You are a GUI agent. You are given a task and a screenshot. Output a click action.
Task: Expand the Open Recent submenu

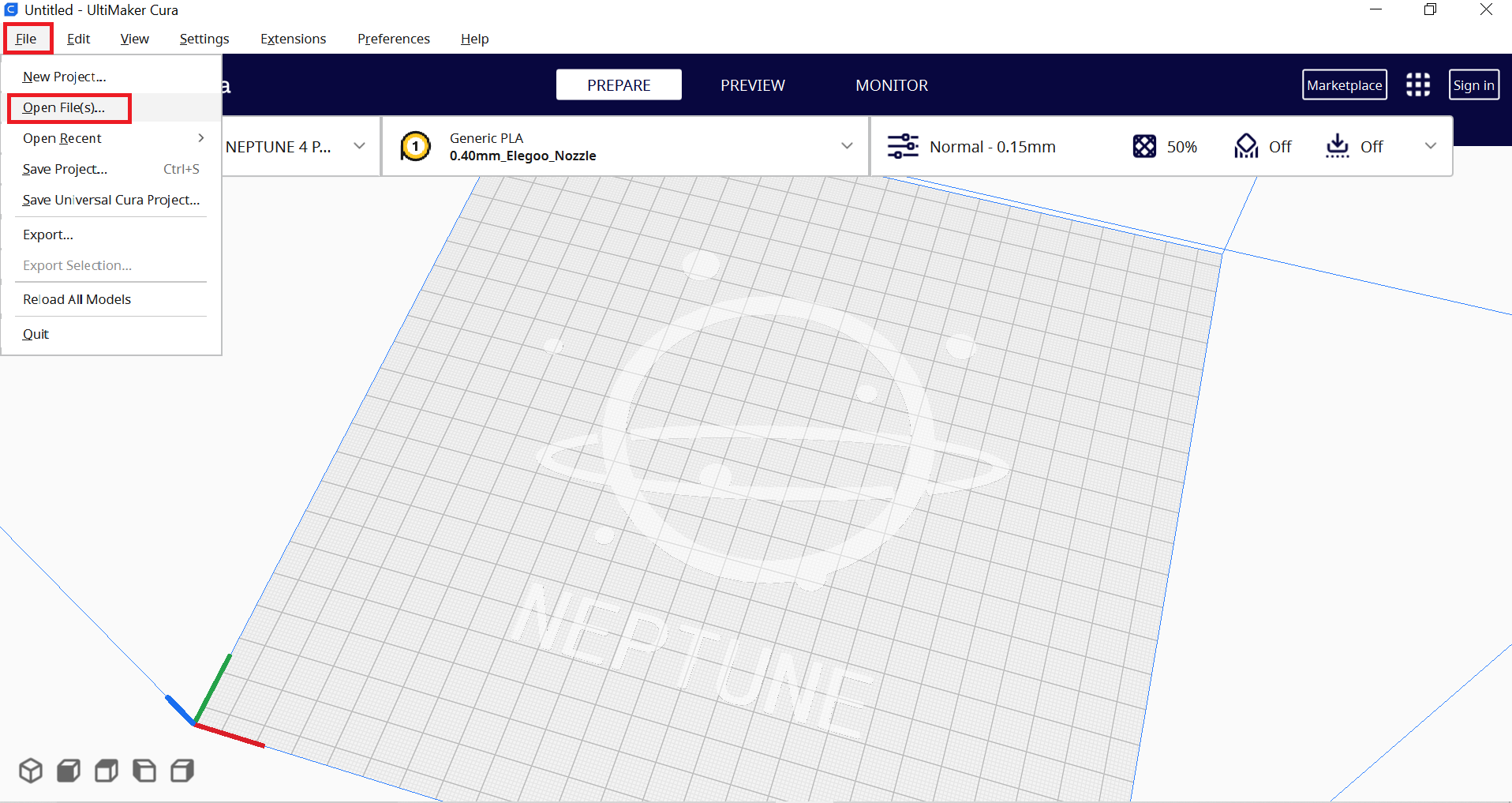tap(111, 138)
